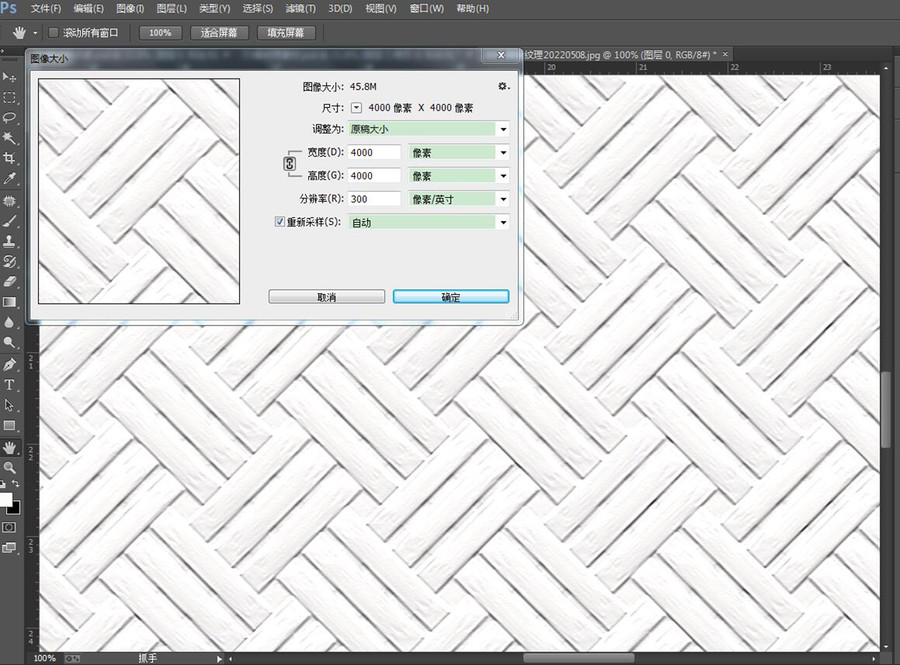
Task: Click the 分辨率(R) input field
Action: tap(374, 199)
